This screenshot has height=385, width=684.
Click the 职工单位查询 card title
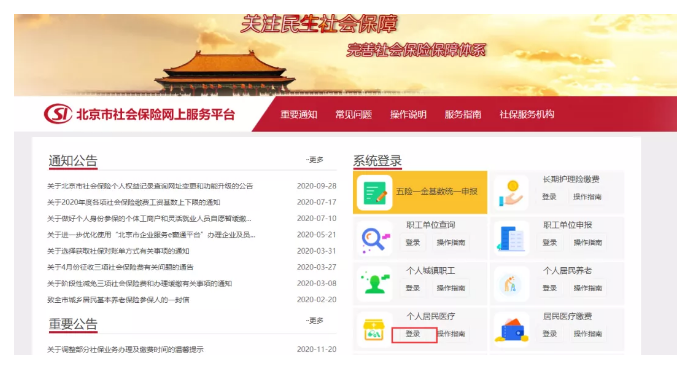(431, 225)
